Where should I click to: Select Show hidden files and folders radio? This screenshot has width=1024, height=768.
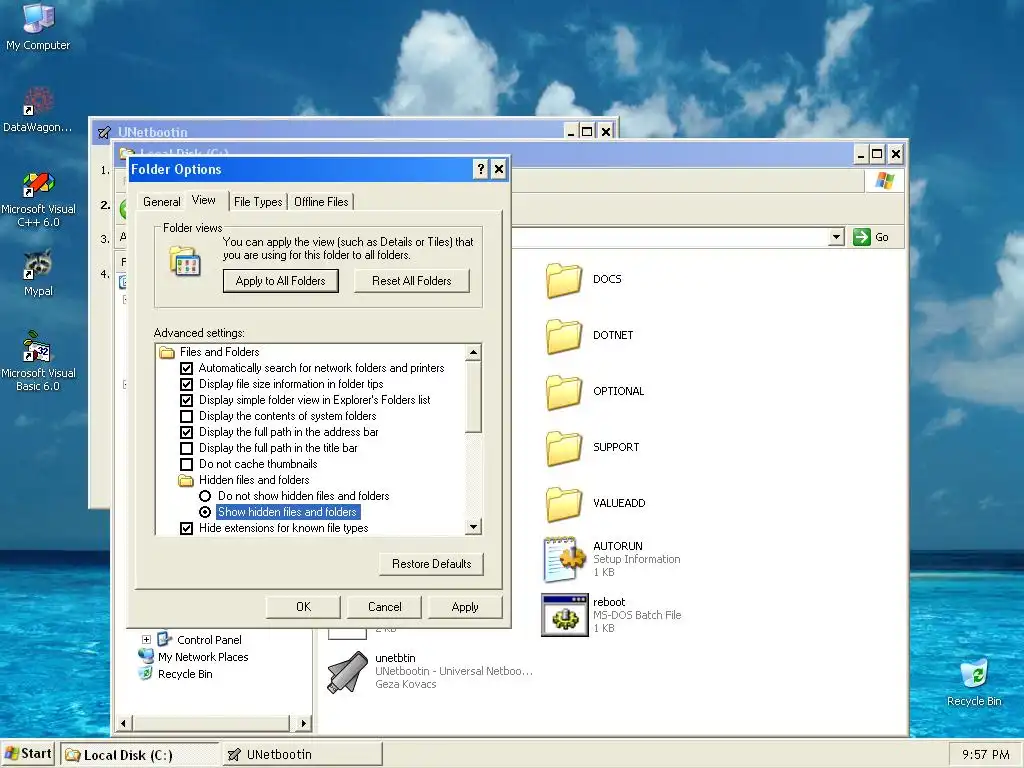205,512
